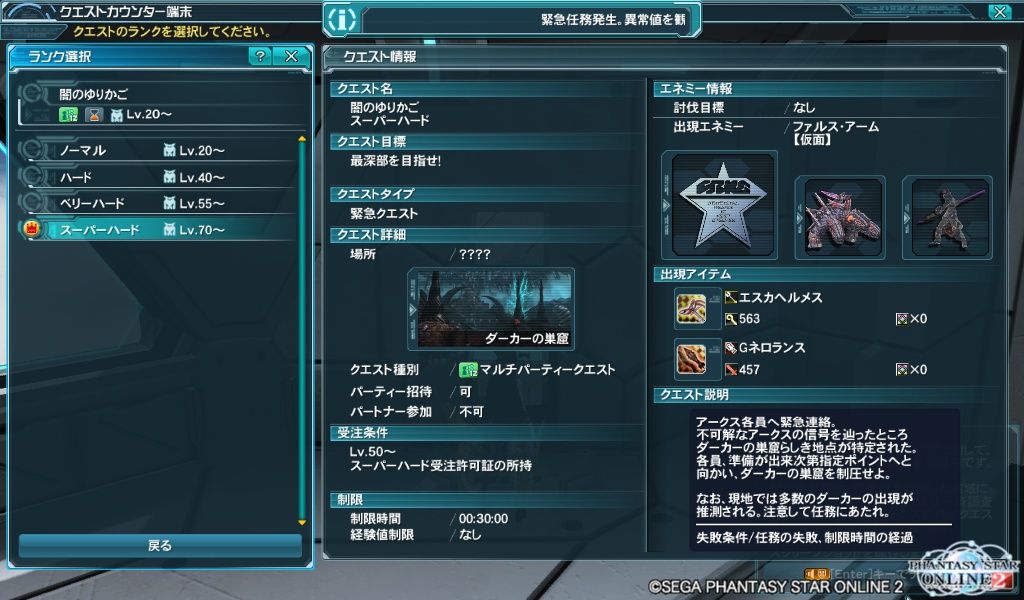Click the rank list scrollbar up arrow
1024x600 pixels.
coord(302,139)
